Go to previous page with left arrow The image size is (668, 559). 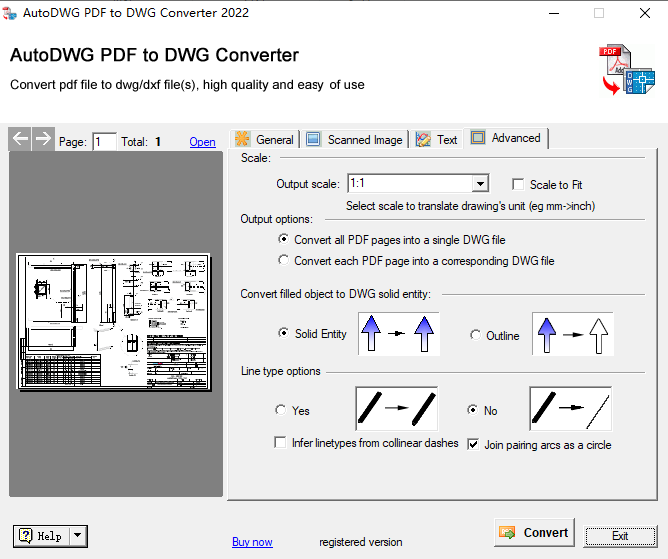[20, 139]
